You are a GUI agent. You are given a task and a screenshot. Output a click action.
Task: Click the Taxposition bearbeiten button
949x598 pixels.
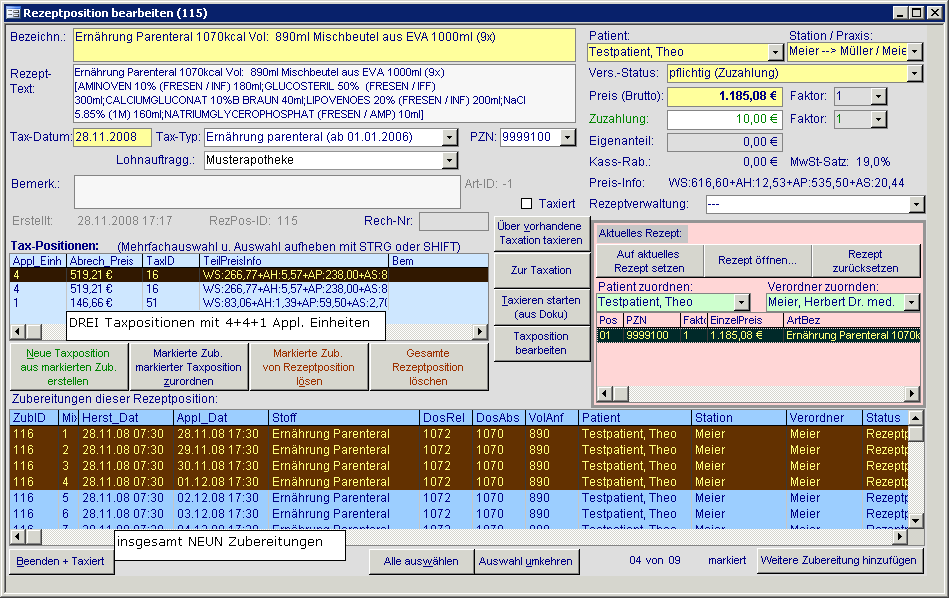click(x=541, y=343)
